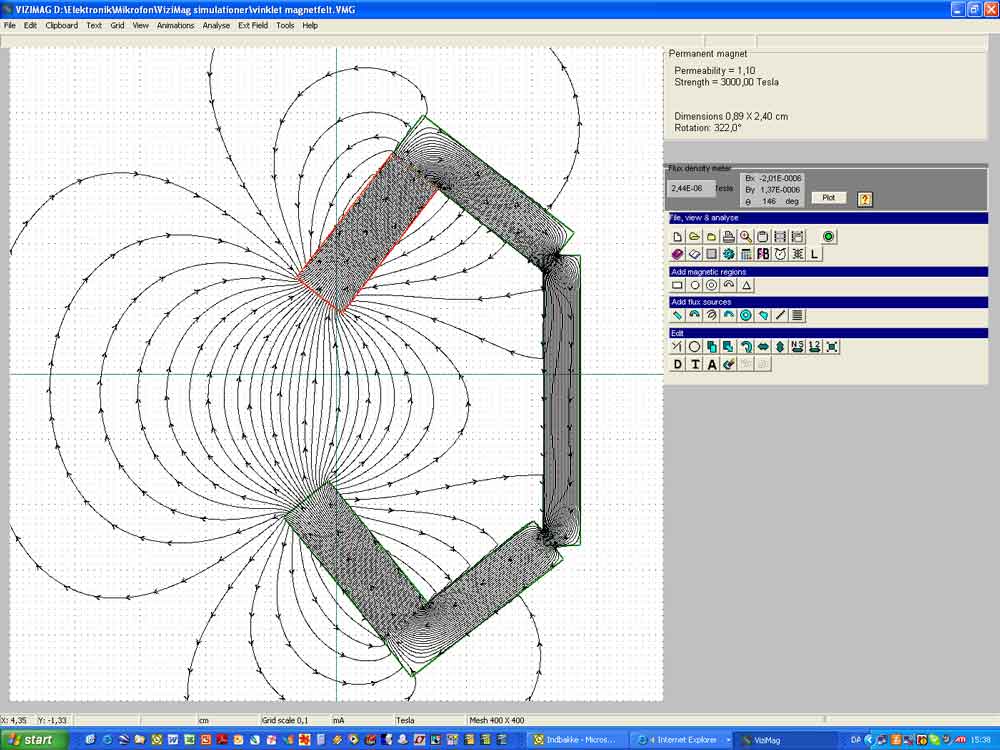Image resolution: width=1000 pixels, height=750 pixels.
Task: Open the Ext Field menu
Action: coord(253,26)
